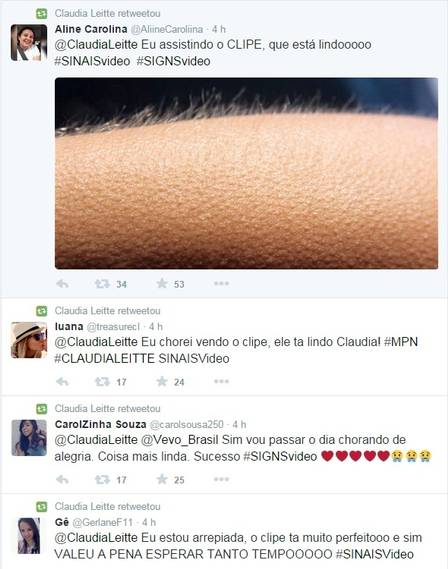This screenshot has width=448, height=569.
Task: Click the #SINAISvideo hashtag in Aline's tweet
Action: click(x=92, y=61)
